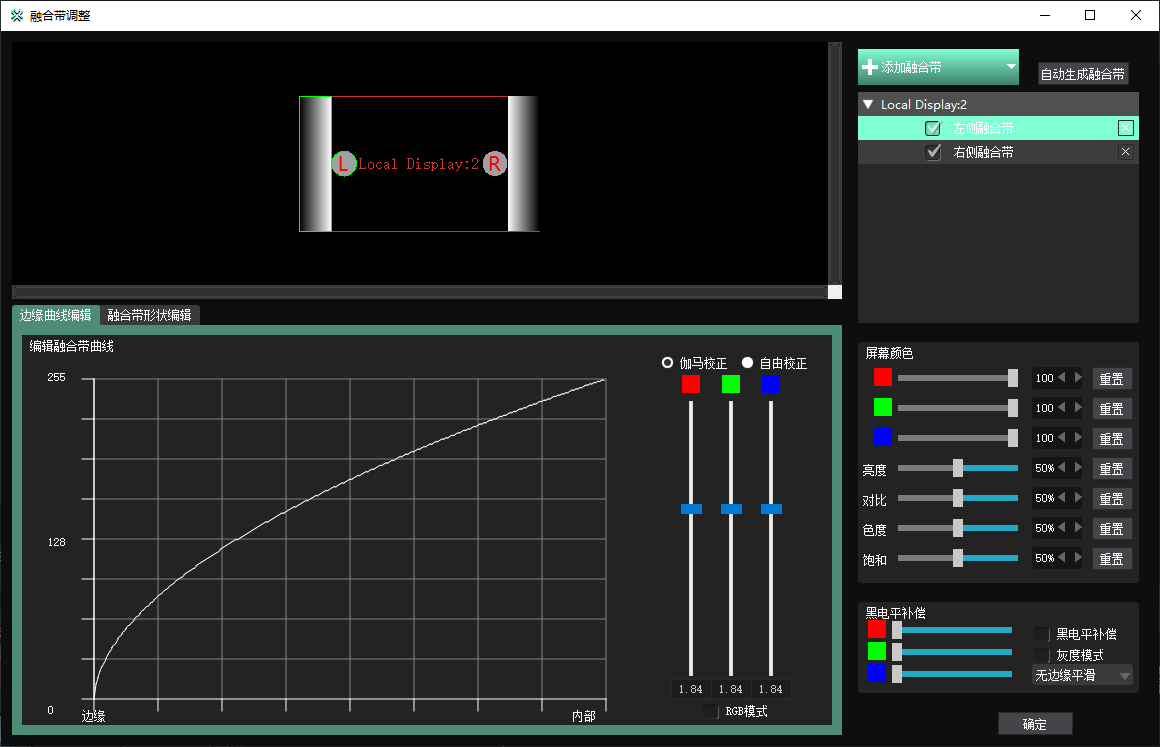Screen dimensions: 1160x747
Task: Click the 对比 slider handle
Action: pyautogui.click(x=957, y=498)
